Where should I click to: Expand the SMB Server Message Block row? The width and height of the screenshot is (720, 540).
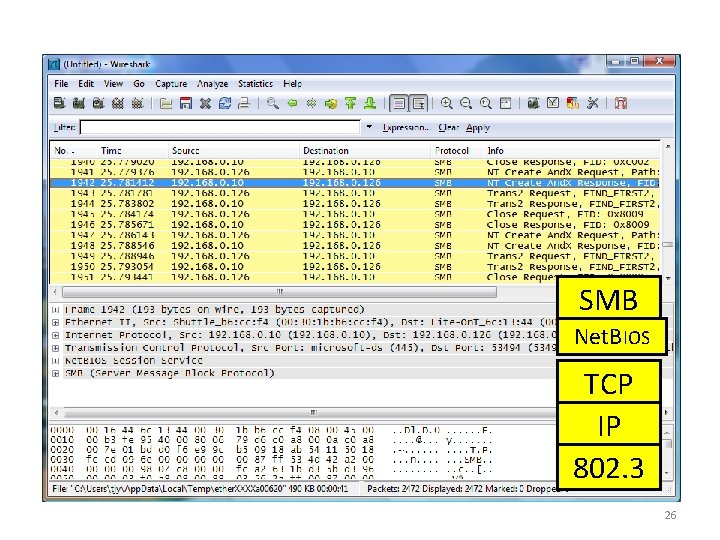tap(56, 374)
